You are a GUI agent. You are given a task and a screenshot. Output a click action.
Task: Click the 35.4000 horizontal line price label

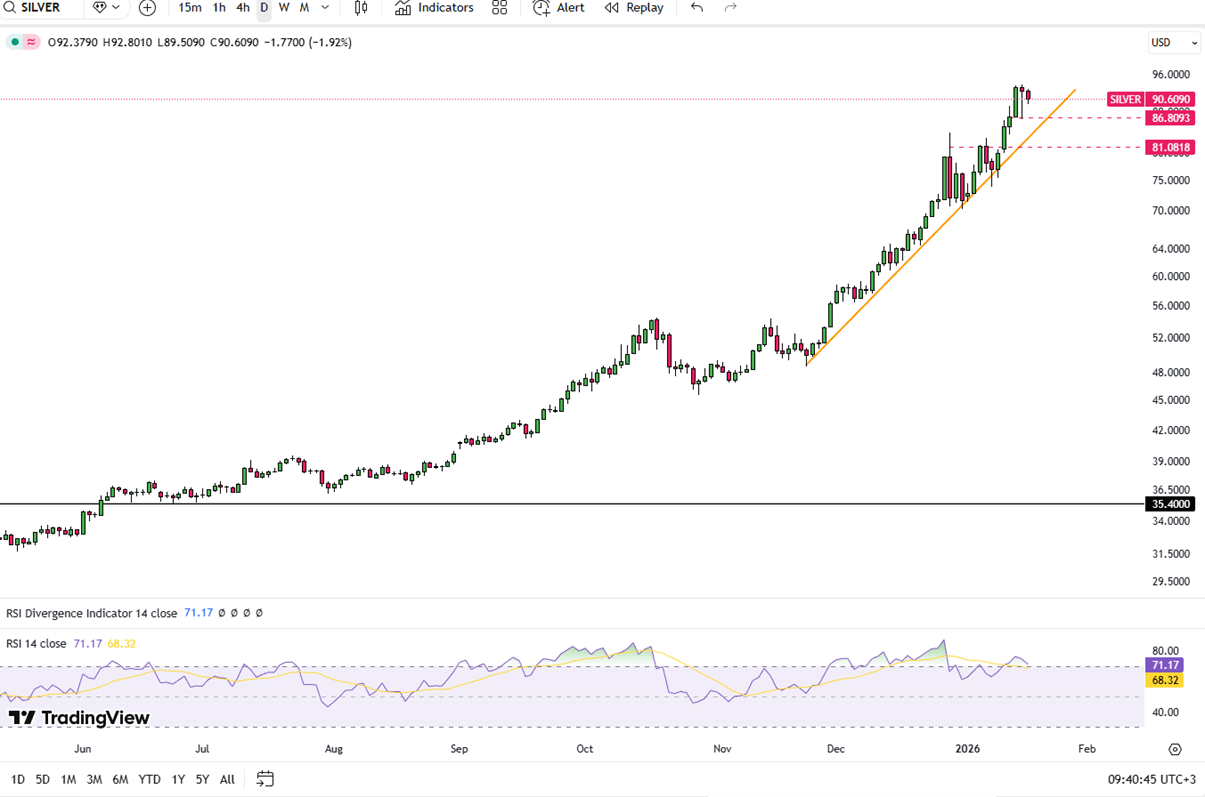point(1171,505)
